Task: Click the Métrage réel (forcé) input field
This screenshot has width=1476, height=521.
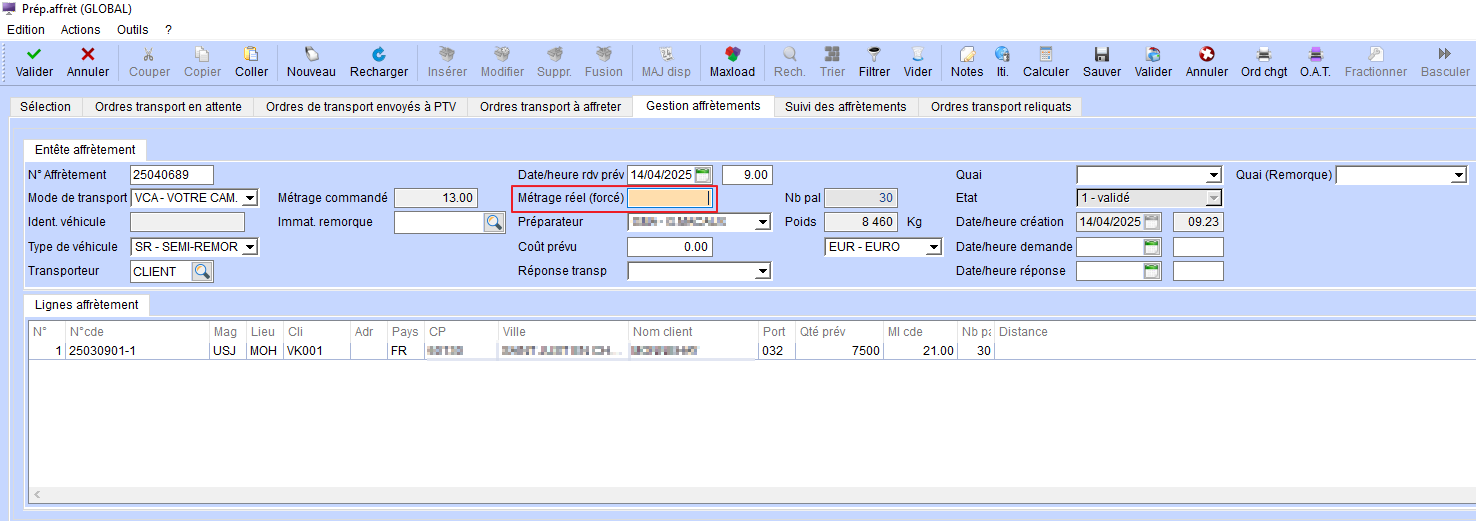Action: (x=668, y=198)
